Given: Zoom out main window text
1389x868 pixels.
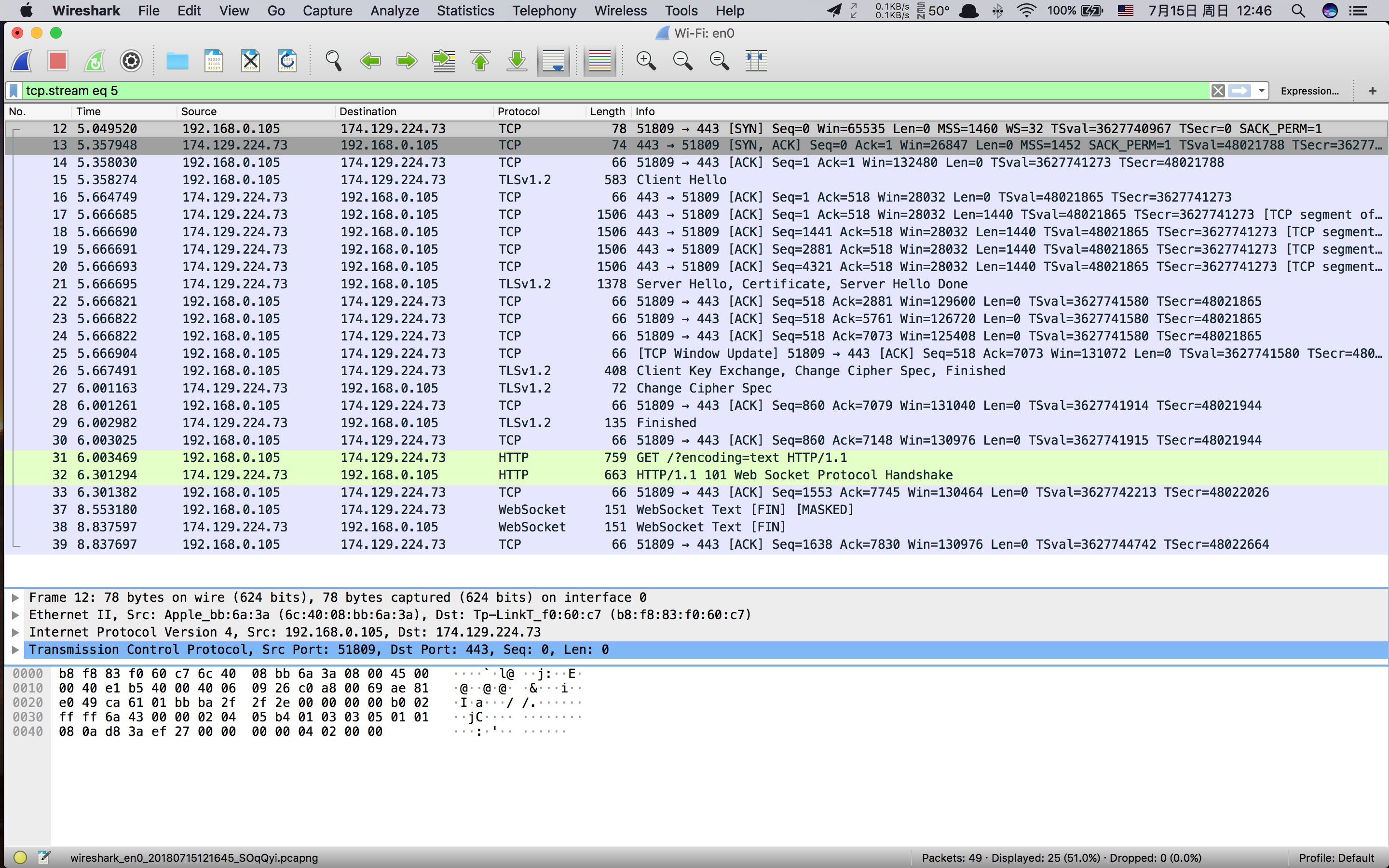Looking at the screenshot, I should pos(682,61).
